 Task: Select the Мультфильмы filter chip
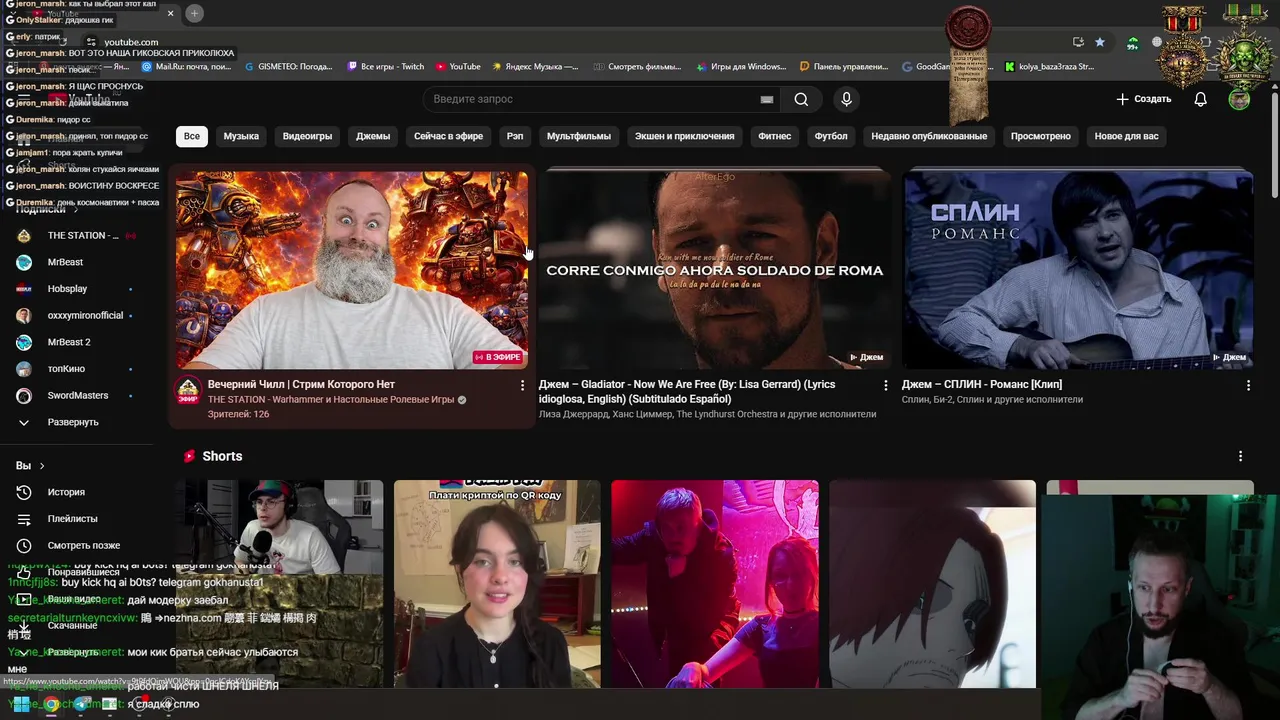click(x=579, y=136)
